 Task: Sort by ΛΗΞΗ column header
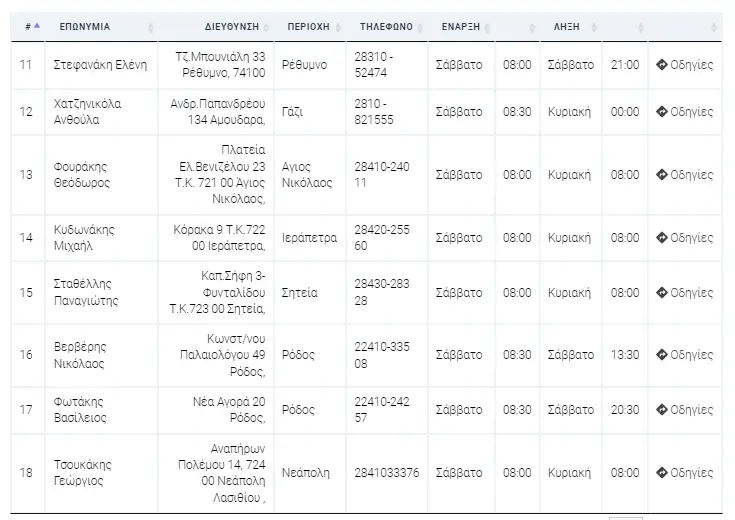coord(567,27)
